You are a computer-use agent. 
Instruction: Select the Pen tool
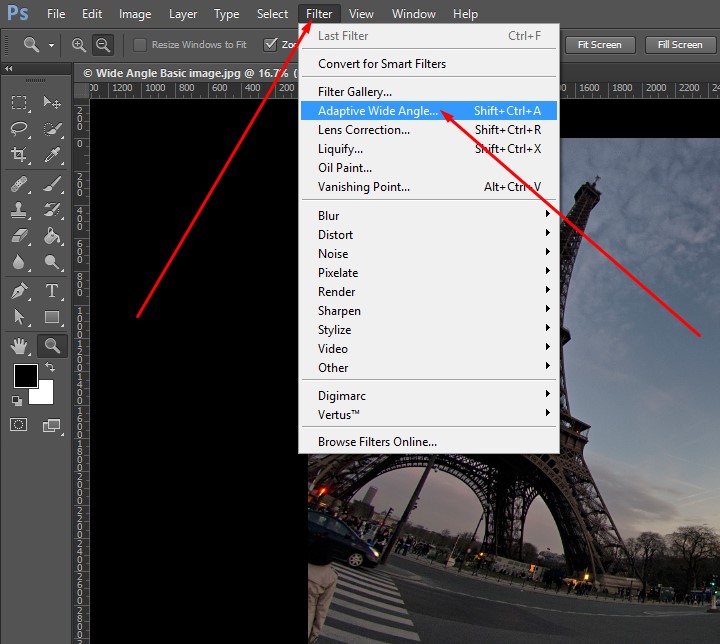pyautogui.click(x=19, y=291)
